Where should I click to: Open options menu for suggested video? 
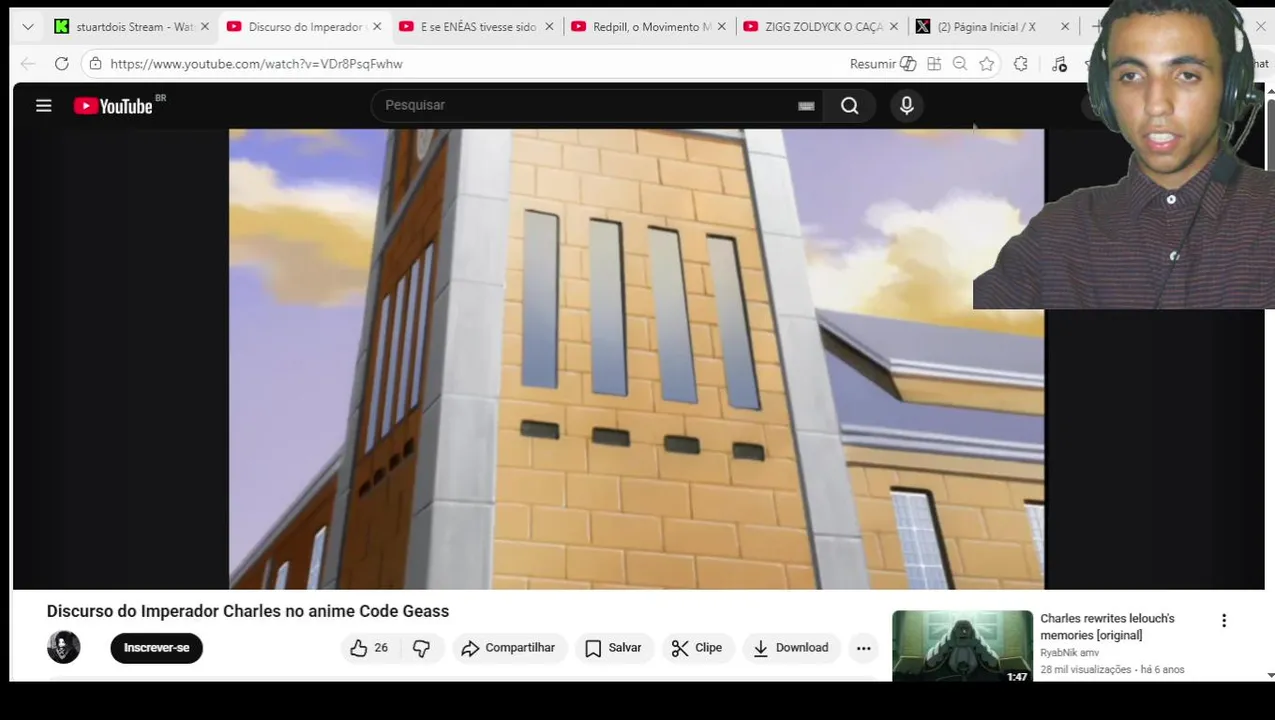coord(1224,621)
